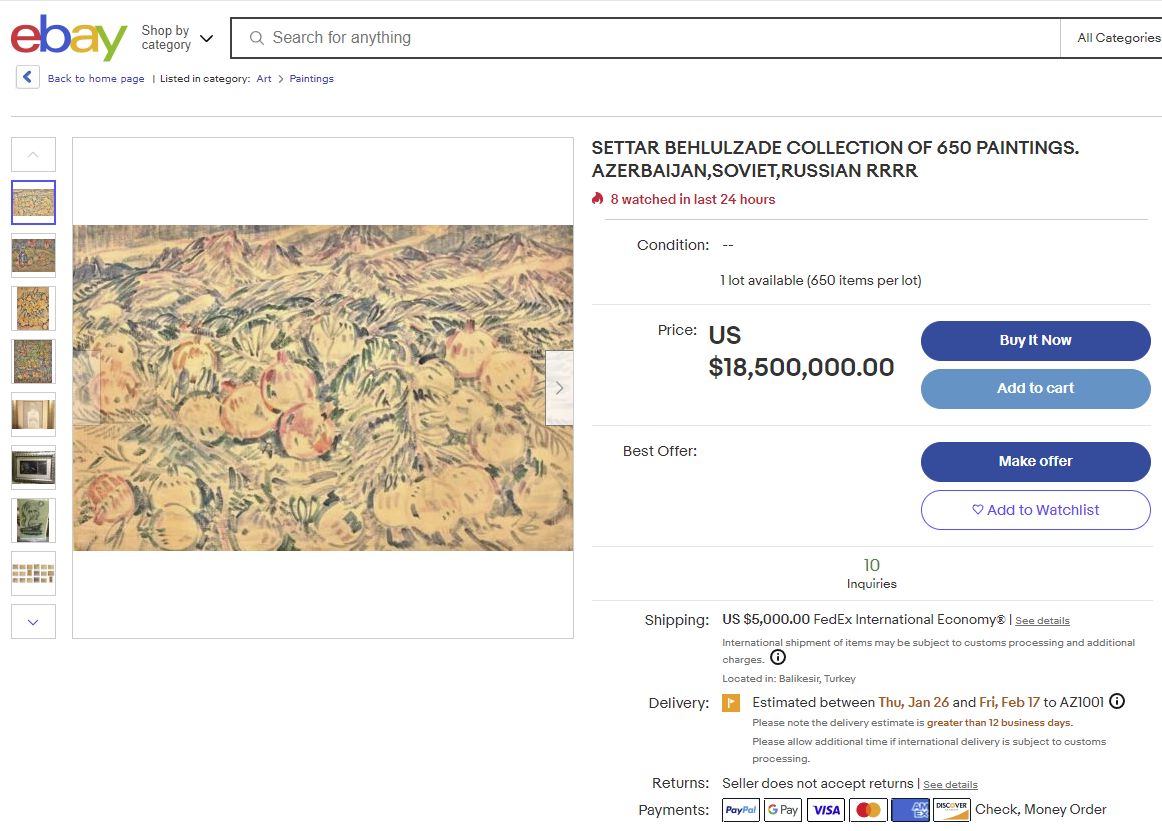Click the Google Pay payment icon
Screen dimensions: 1162x831
coord(783,810)
